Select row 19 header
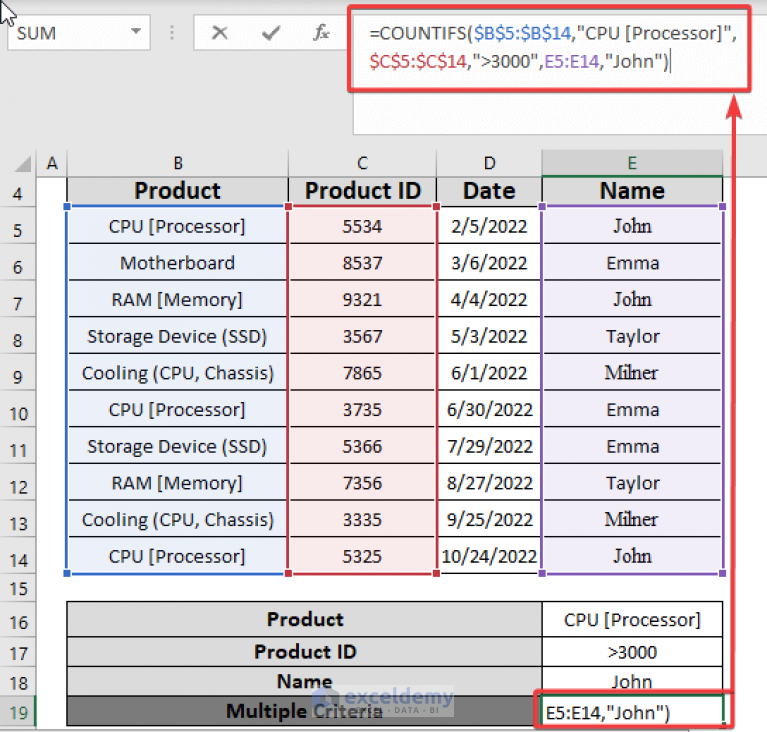Screen dimensions: 767x732 [18, 712]
